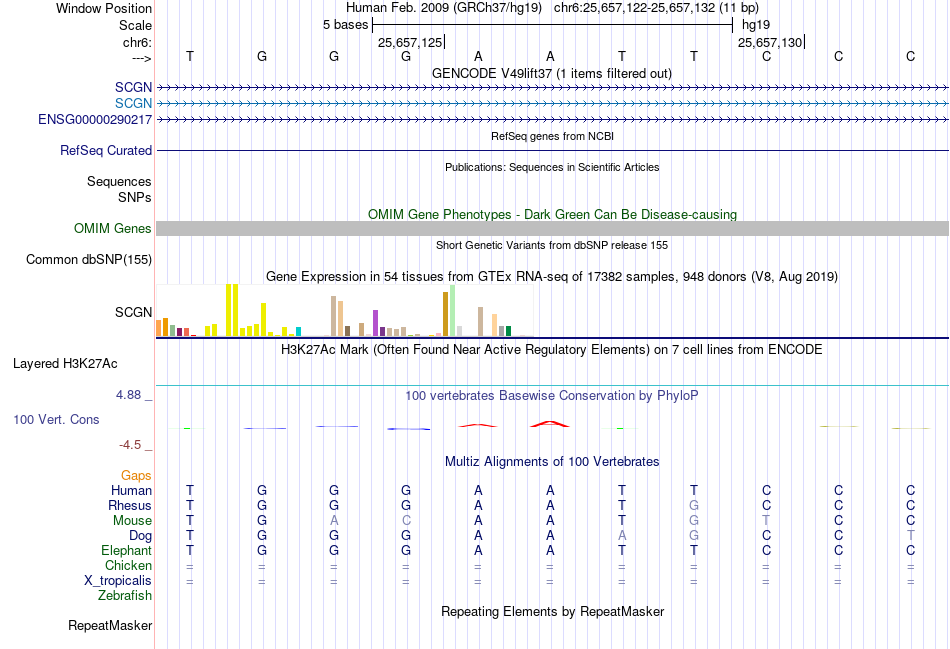The height and width of the screenshot is (649, 950).
Task: Click the Scale label
Action: 136,25
